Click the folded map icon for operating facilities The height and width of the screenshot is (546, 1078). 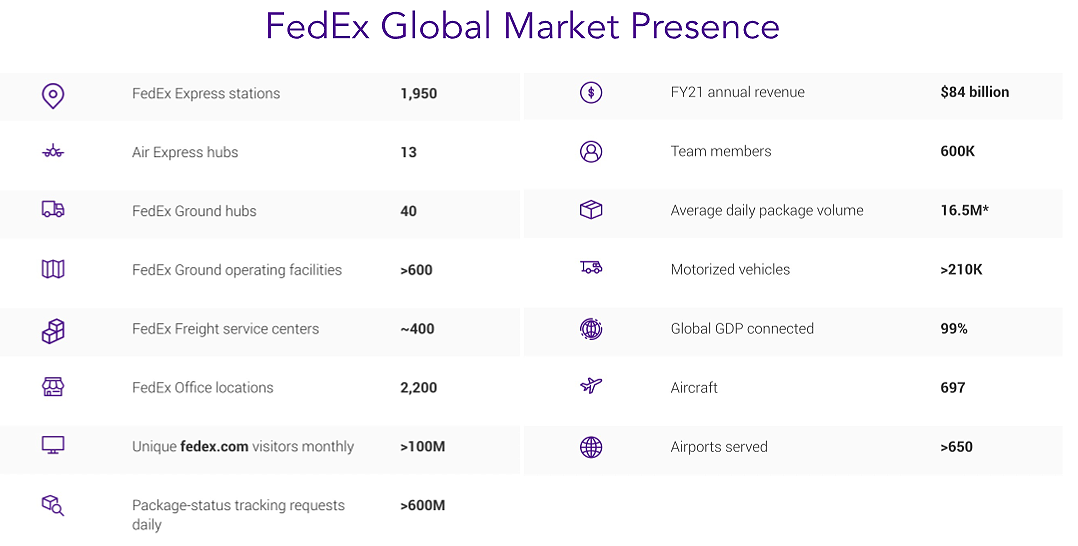[x=53, y=269]
